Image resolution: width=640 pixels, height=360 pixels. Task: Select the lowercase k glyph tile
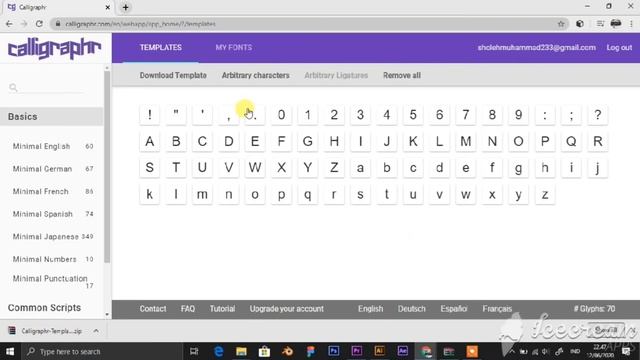[150, 194]
